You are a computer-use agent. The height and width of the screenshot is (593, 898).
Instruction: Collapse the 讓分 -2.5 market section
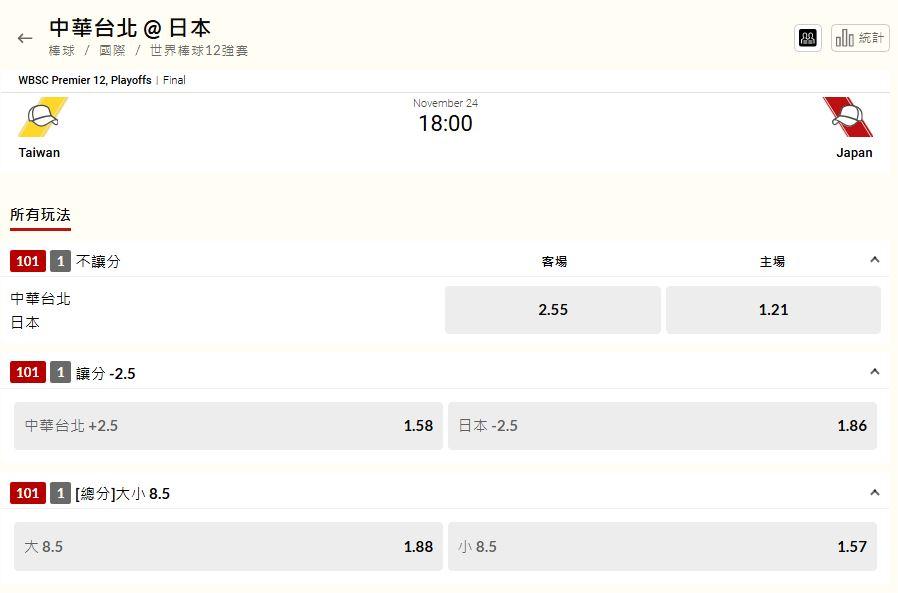coord(875,372)
